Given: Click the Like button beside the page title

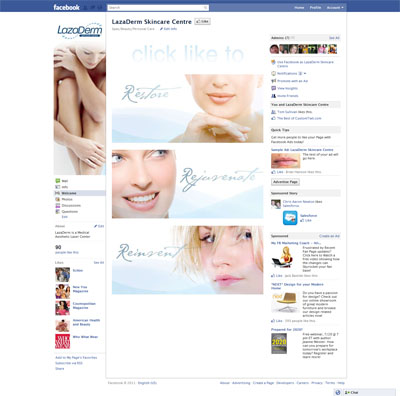Looking at the screenshot, I should click(x=202, y=22).
